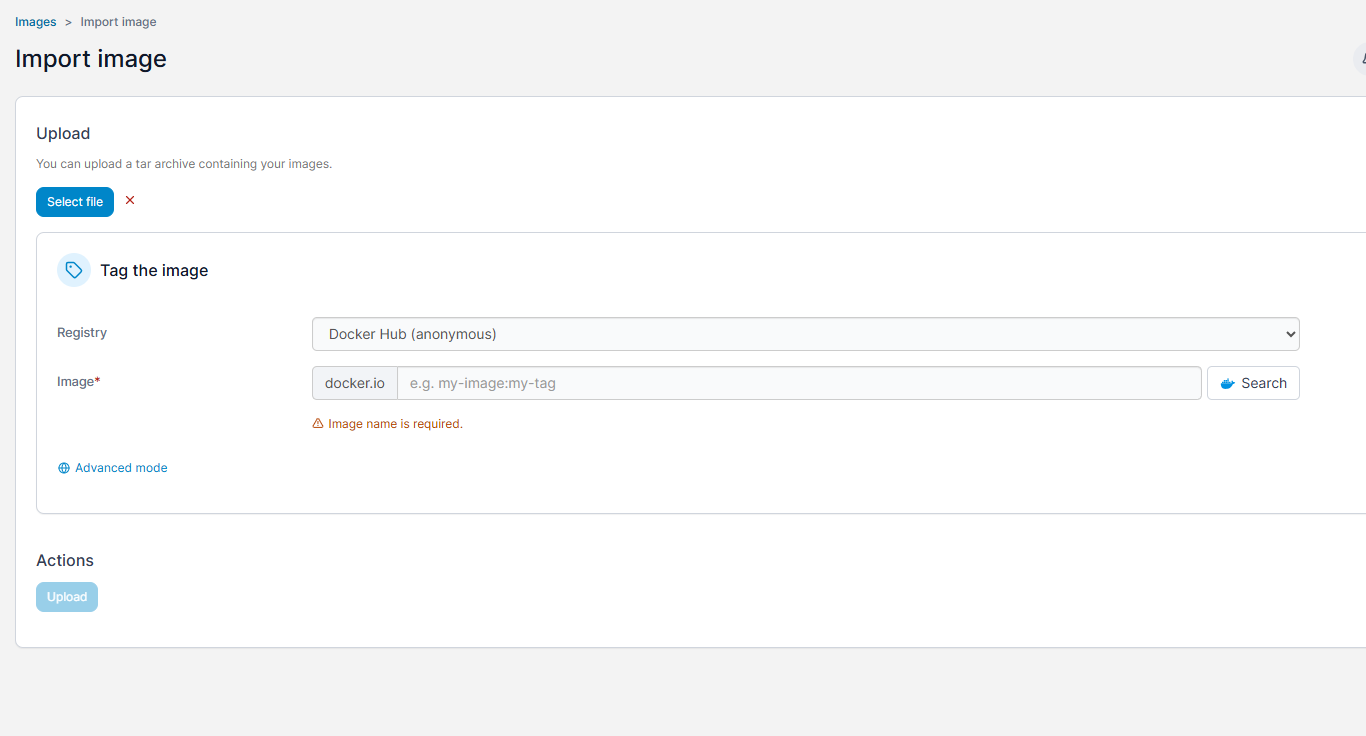Open the Registry dropdown Docker Hub (anonymous)
Viewport: 1366px width, 736px height.
(805, 334)
